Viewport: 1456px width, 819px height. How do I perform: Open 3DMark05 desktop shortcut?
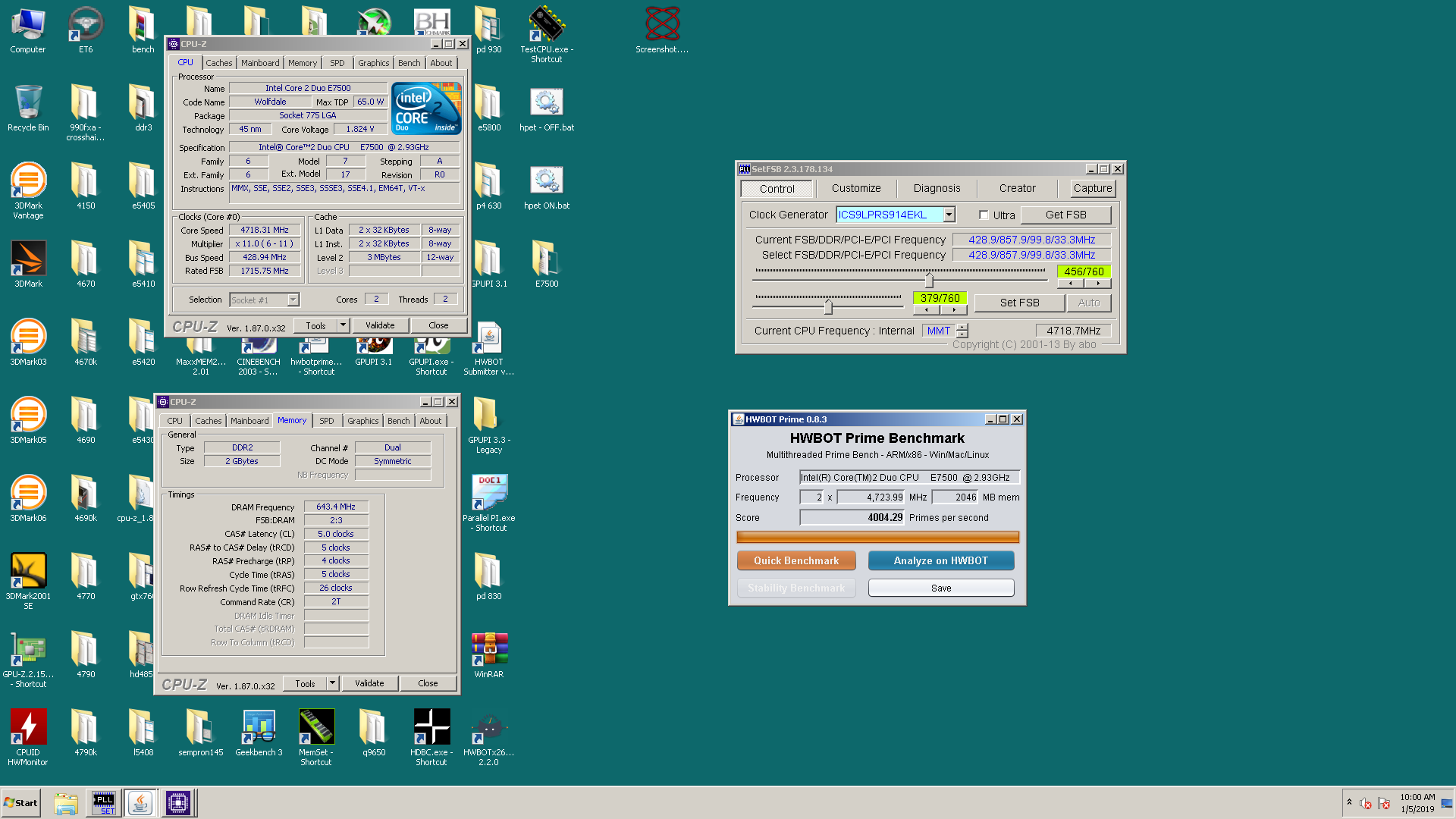28,421
